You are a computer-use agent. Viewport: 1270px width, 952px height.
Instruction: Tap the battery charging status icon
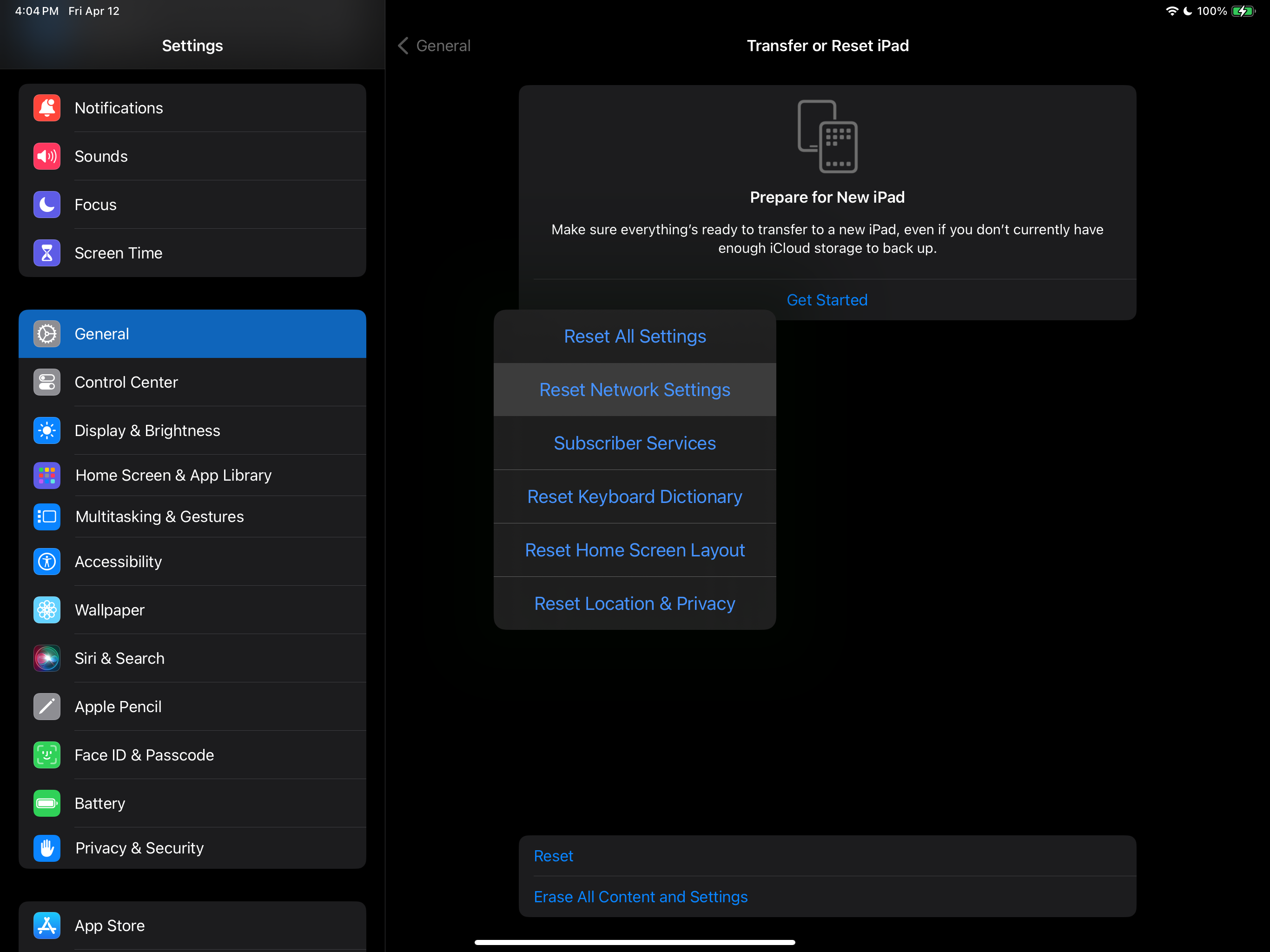(1244, 11)
